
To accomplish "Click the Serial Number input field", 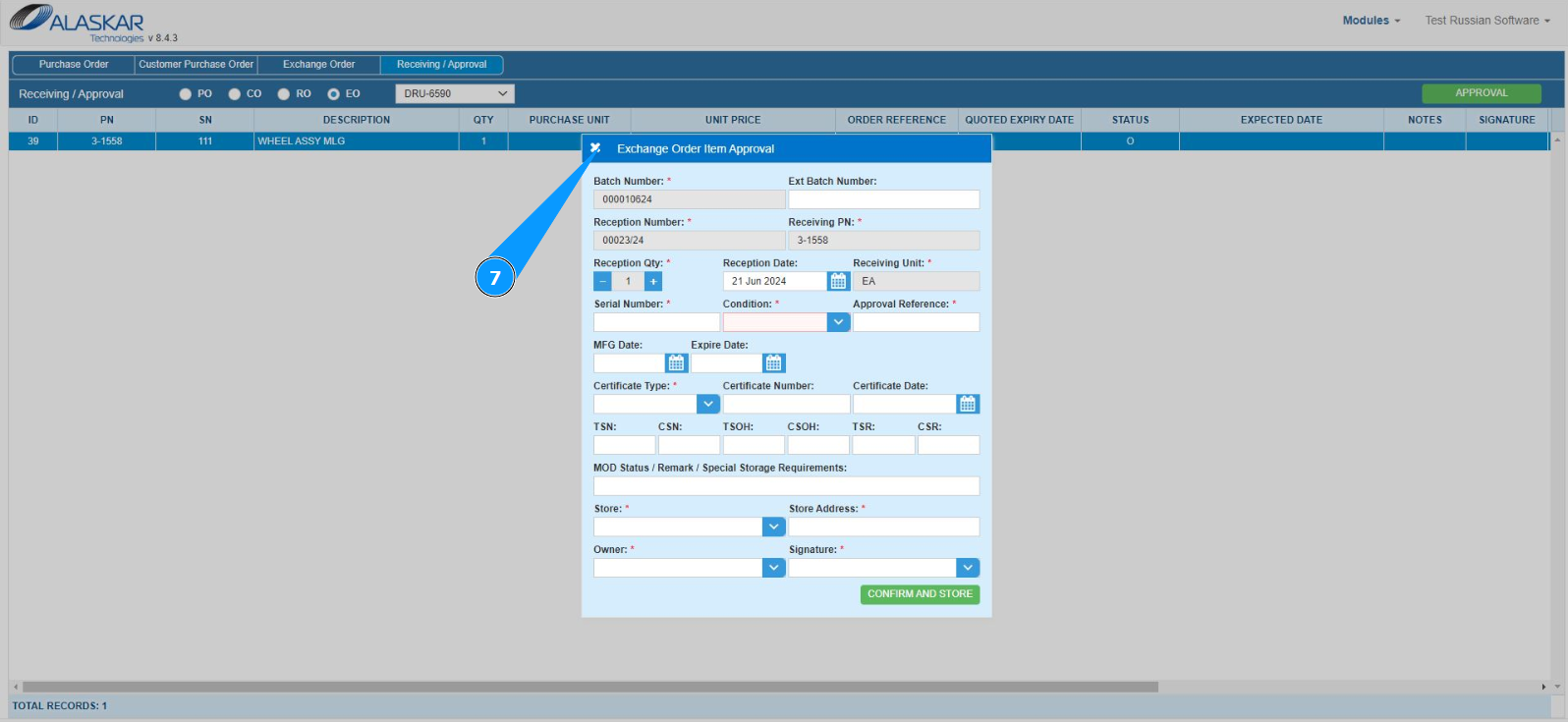I will tap(656, 322).
